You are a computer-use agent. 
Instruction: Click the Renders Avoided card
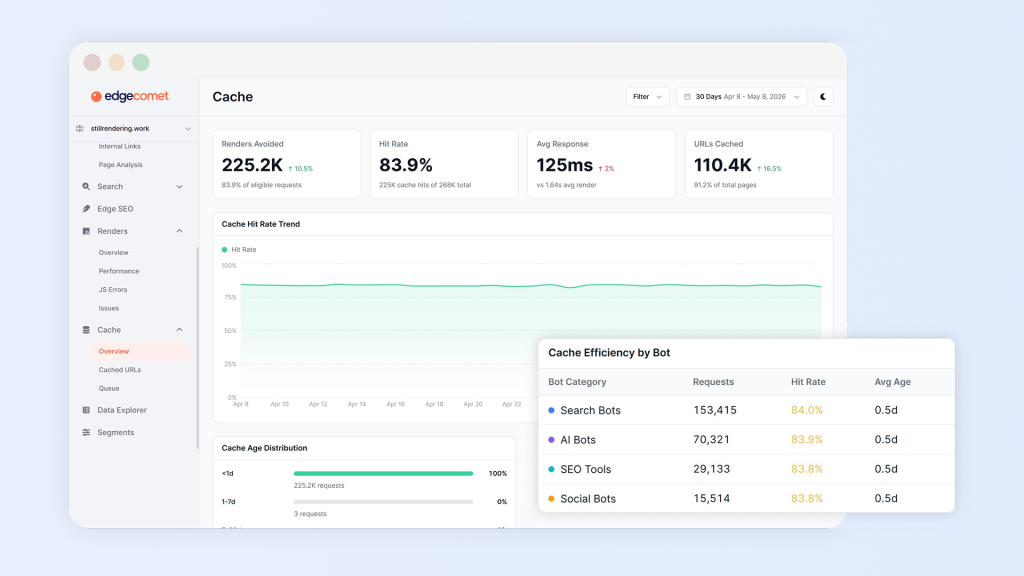(287, 164)
